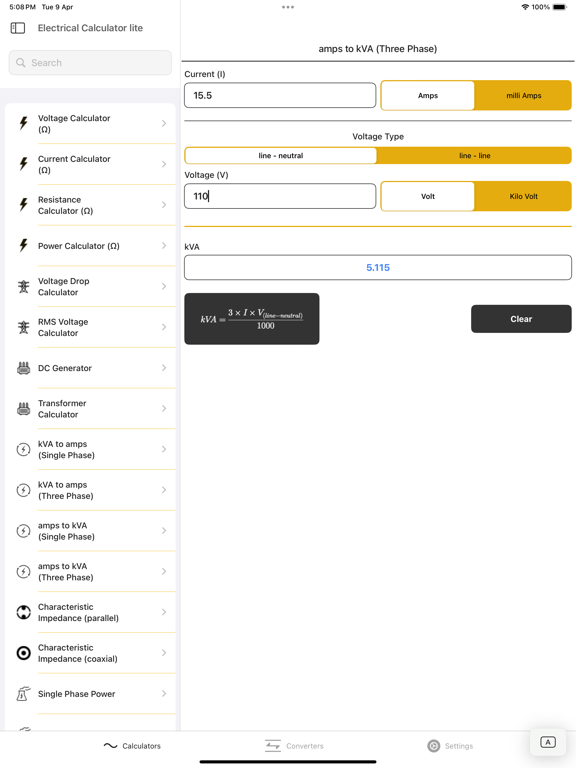The height and width of the screenshot is (768, 576).
Task: Click the Settings gear icon
Action: (x=433, y=746)
